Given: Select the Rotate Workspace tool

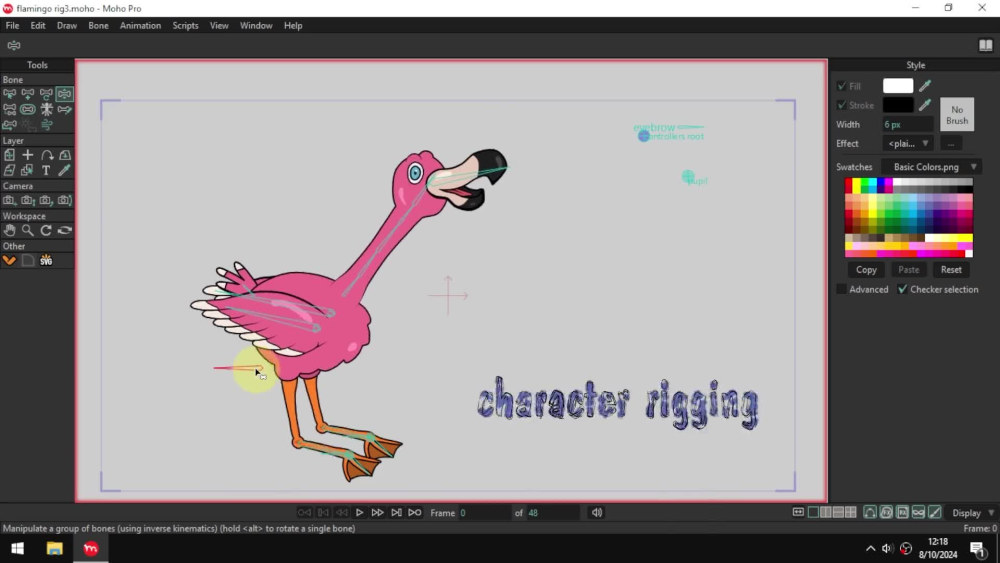Looking at the screenshot, I should pyautogui.click(x=46, y=230).
